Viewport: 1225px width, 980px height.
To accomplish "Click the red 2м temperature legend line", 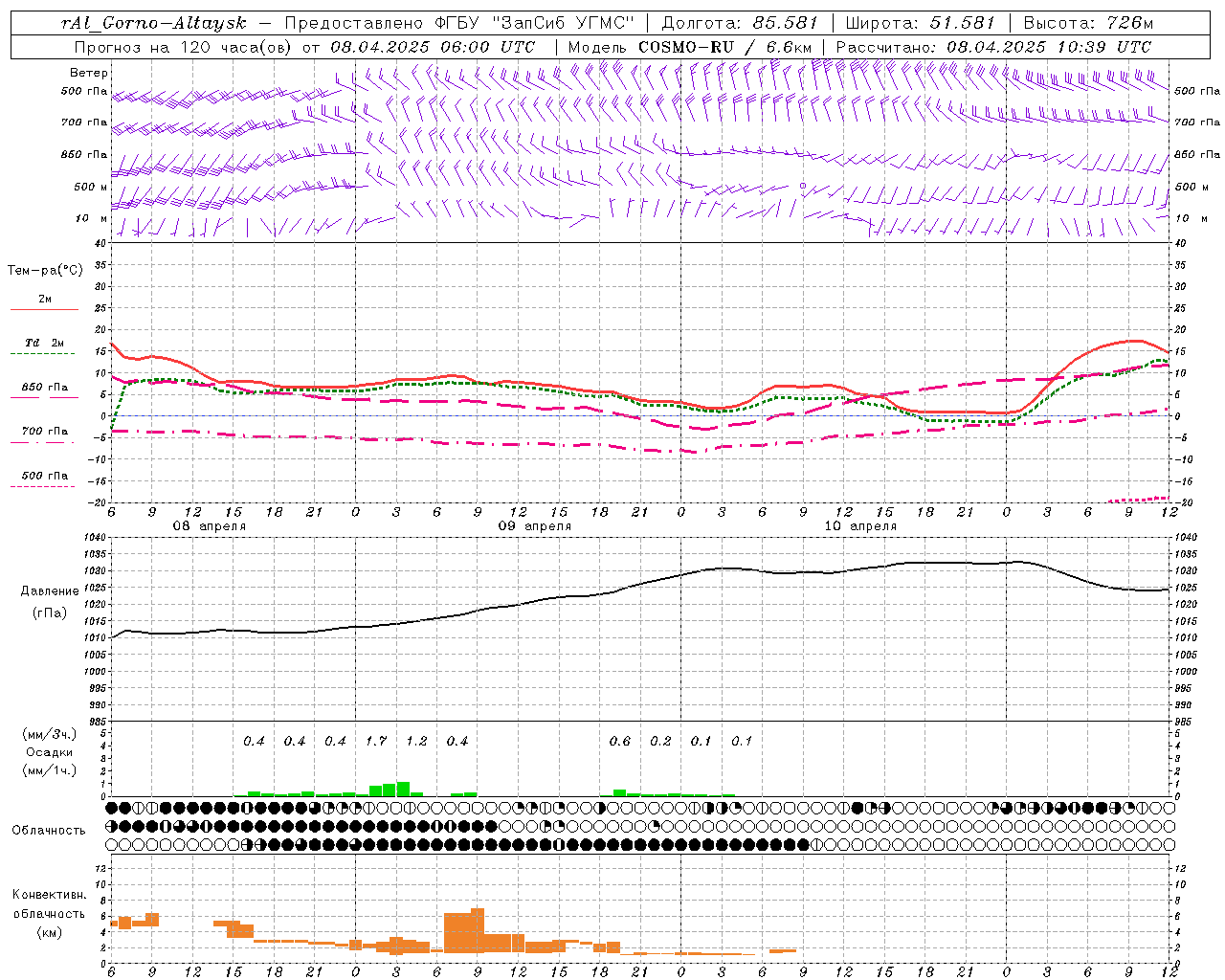I will (x=44, y=309).
